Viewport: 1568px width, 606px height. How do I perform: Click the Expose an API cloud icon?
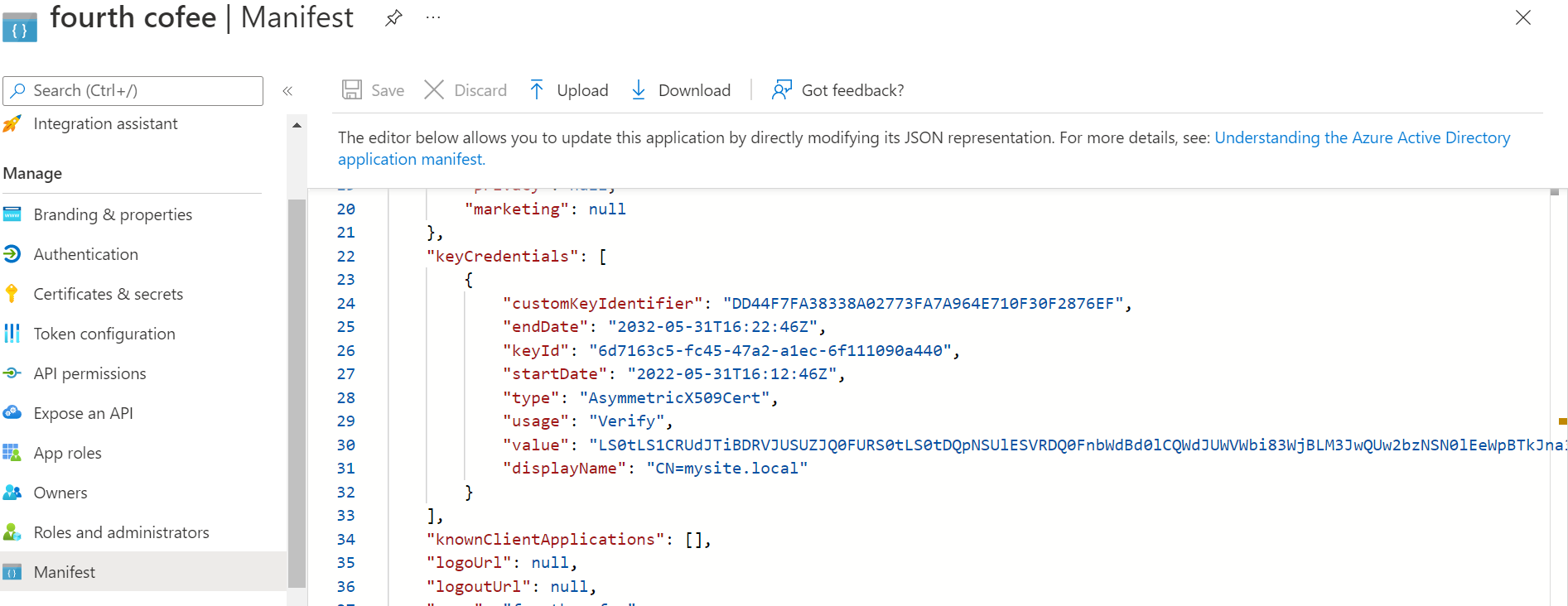pos(12,413)
